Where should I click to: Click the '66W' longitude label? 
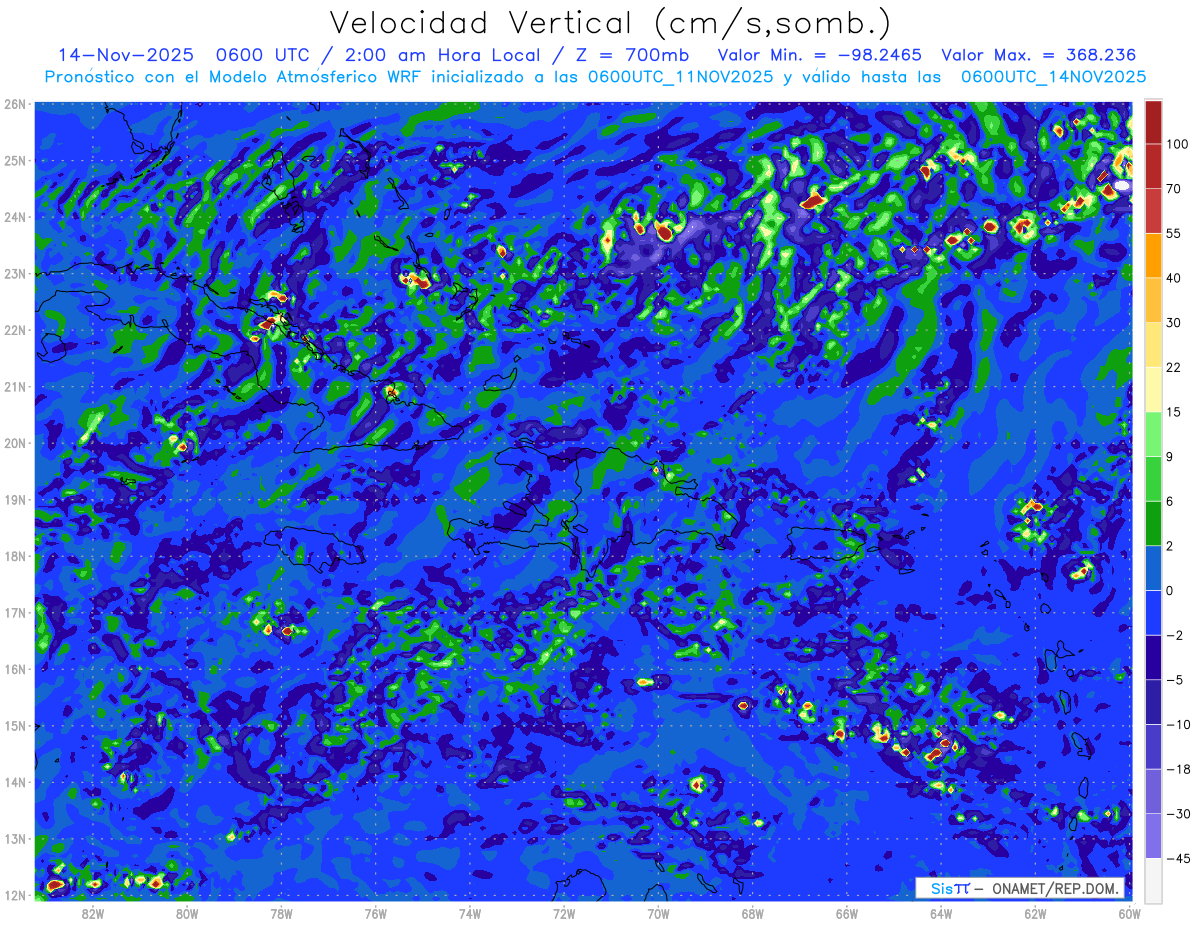tap(847, 913)
